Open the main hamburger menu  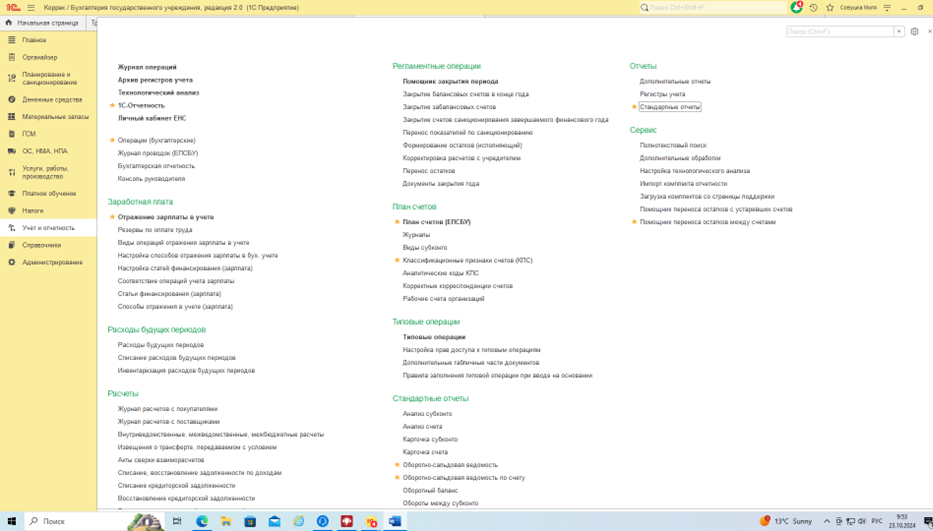pyautogui.click(x=31, y=8)
